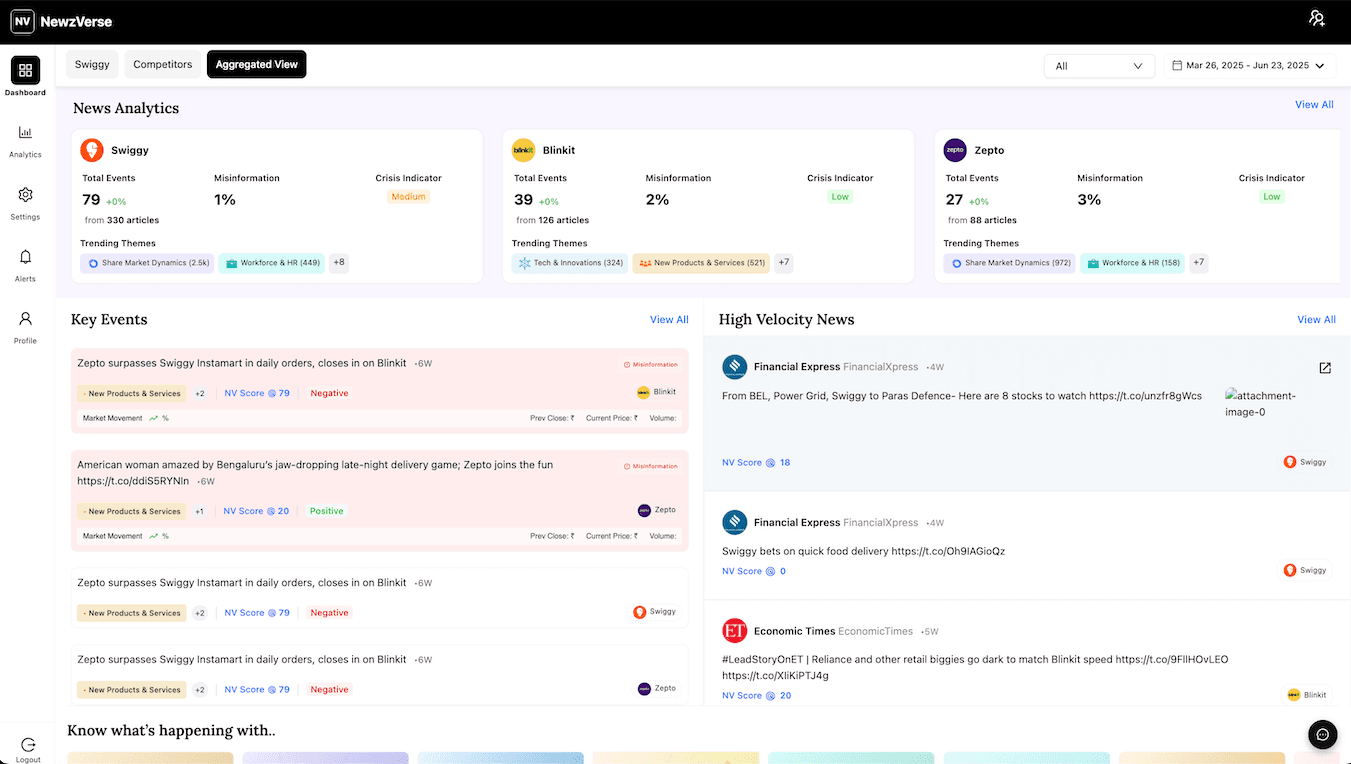Click the Misinformation 3% value on Zepto card
The image size is (1351, 764).
[1089, 199]
